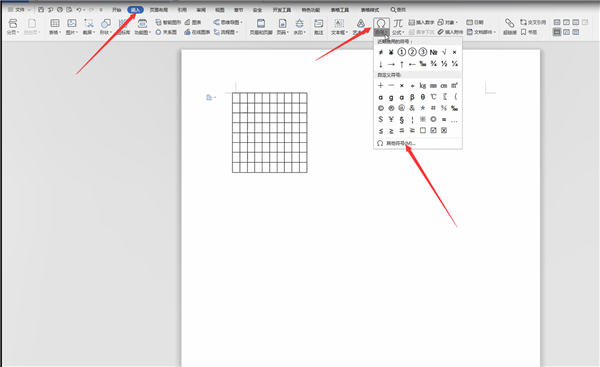This screenshot has height=367, width=600.
Task: Insert the crossed box symbol
Action: click(x=444, y=130)
